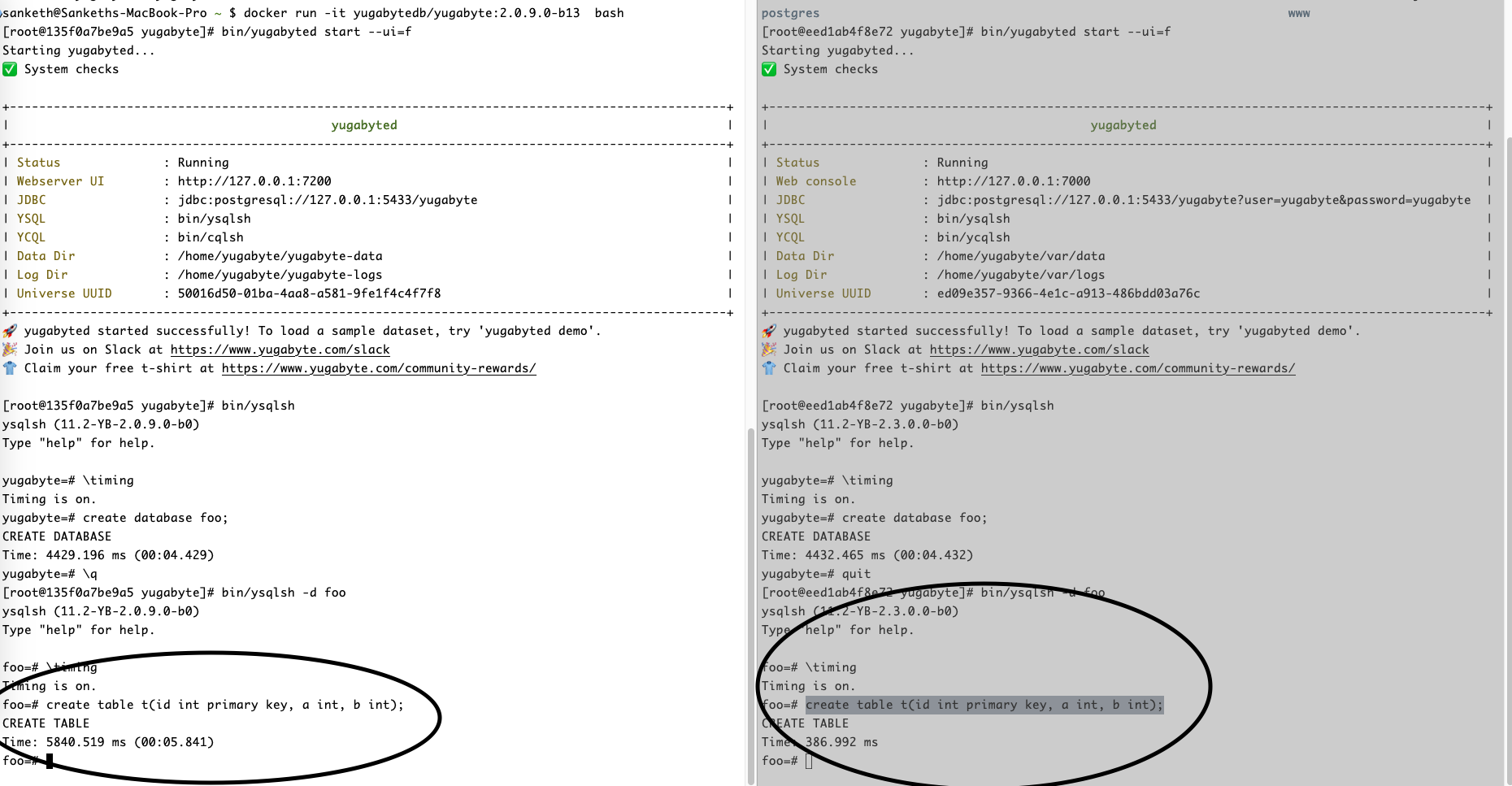Click the left terminal's vertical scrollbar thumb
Image resolution: width=1512 pixels, height=786 pixels.
click(750, 606)
